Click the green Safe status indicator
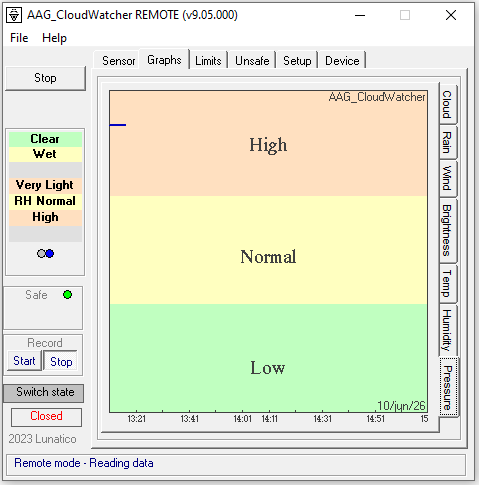The width and height of the screenshot is (479, 485). [67, 295]
